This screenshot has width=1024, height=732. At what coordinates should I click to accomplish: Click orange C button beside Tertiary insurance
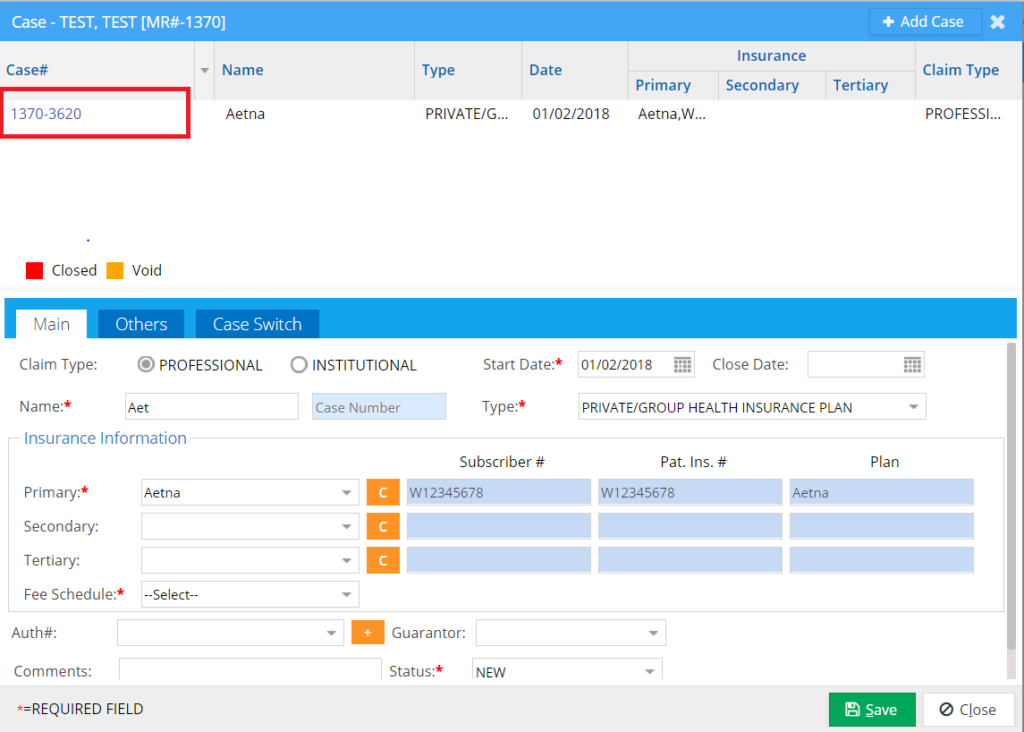(383, 560)
